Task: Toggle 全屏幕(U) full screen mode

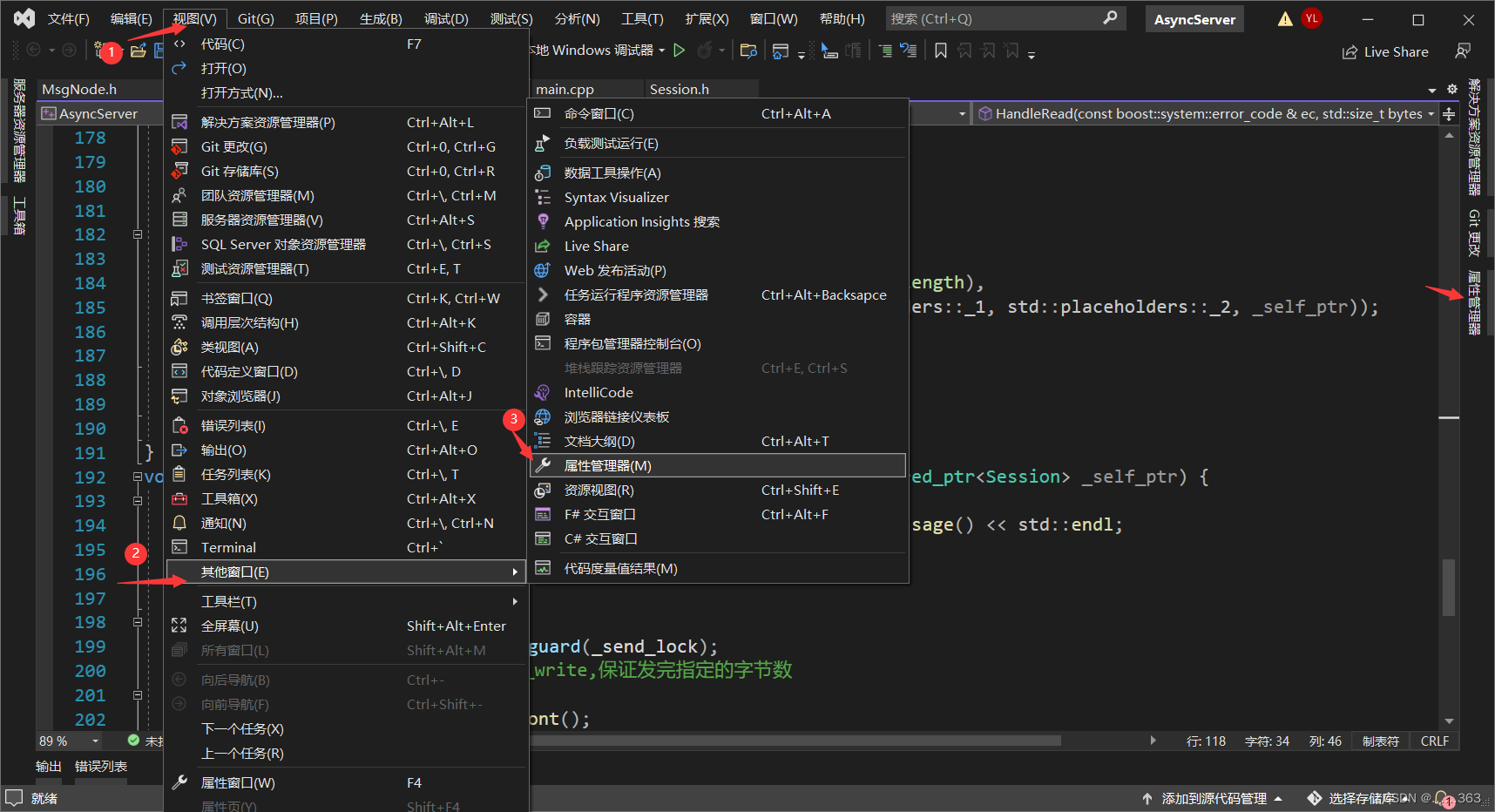Action: click(x=230, y=626)
